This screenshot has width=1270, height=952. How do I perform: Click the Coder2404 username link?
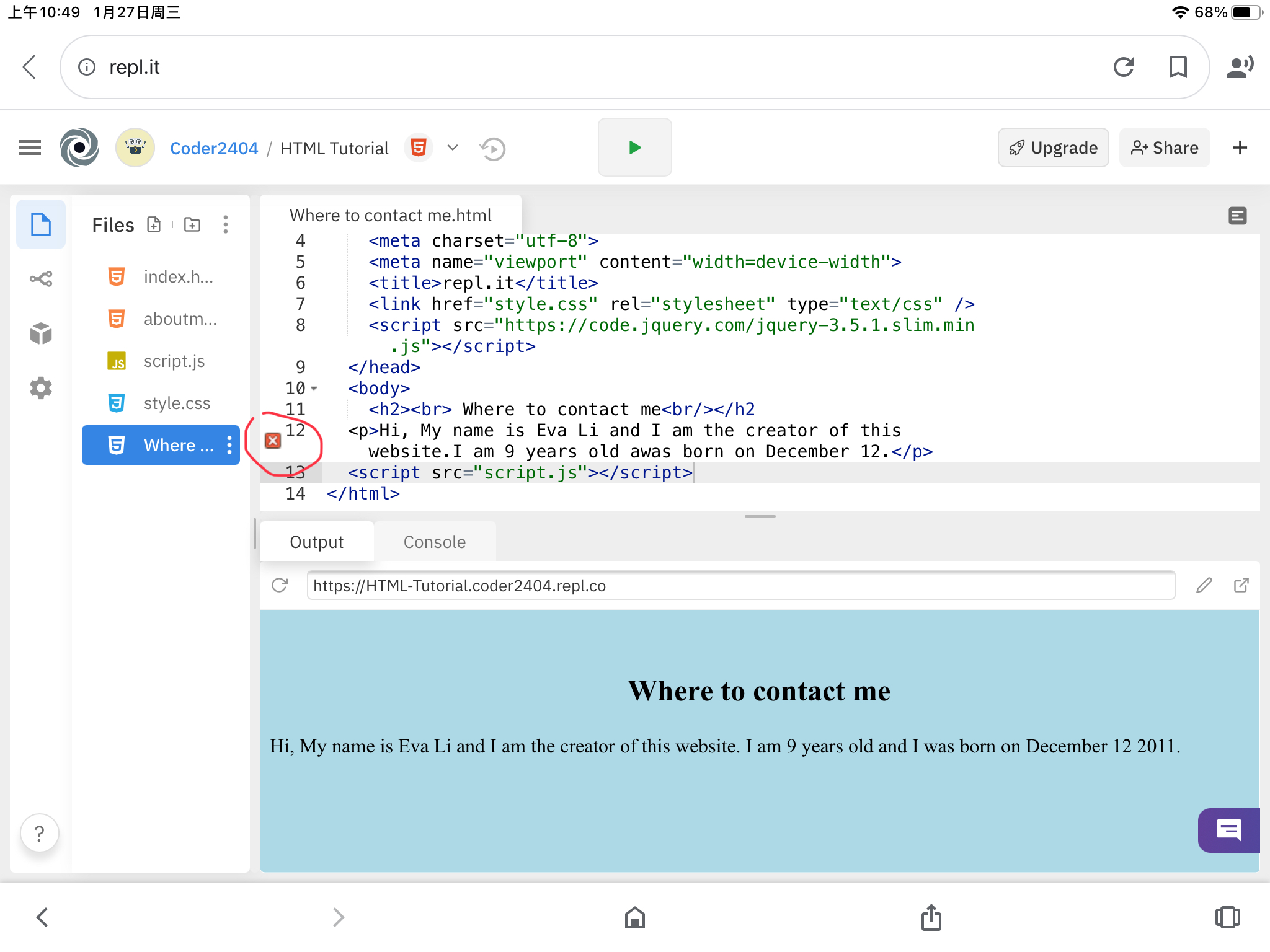pyautogui.click(x=214, y=148)
